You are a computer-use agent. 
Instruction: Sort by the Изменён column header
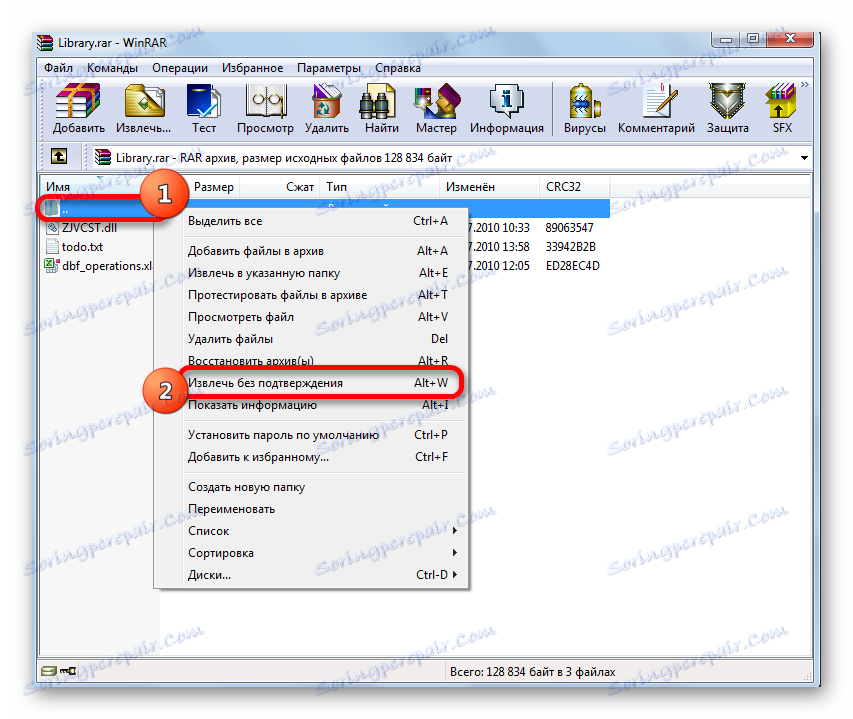[x=470, y=187]
